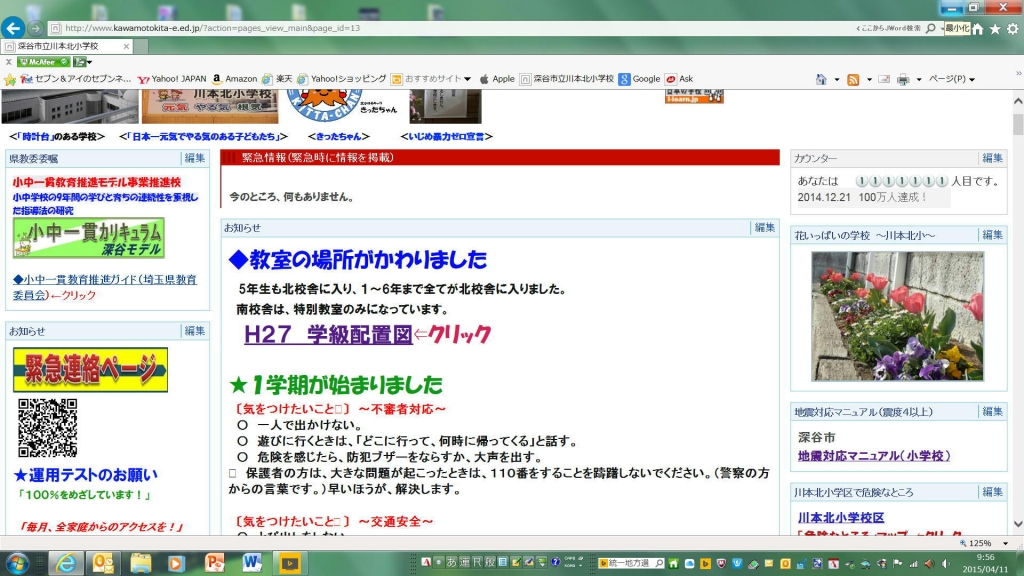
Task: Click the flower bed photo thumbnail
Action: (883, 316)
